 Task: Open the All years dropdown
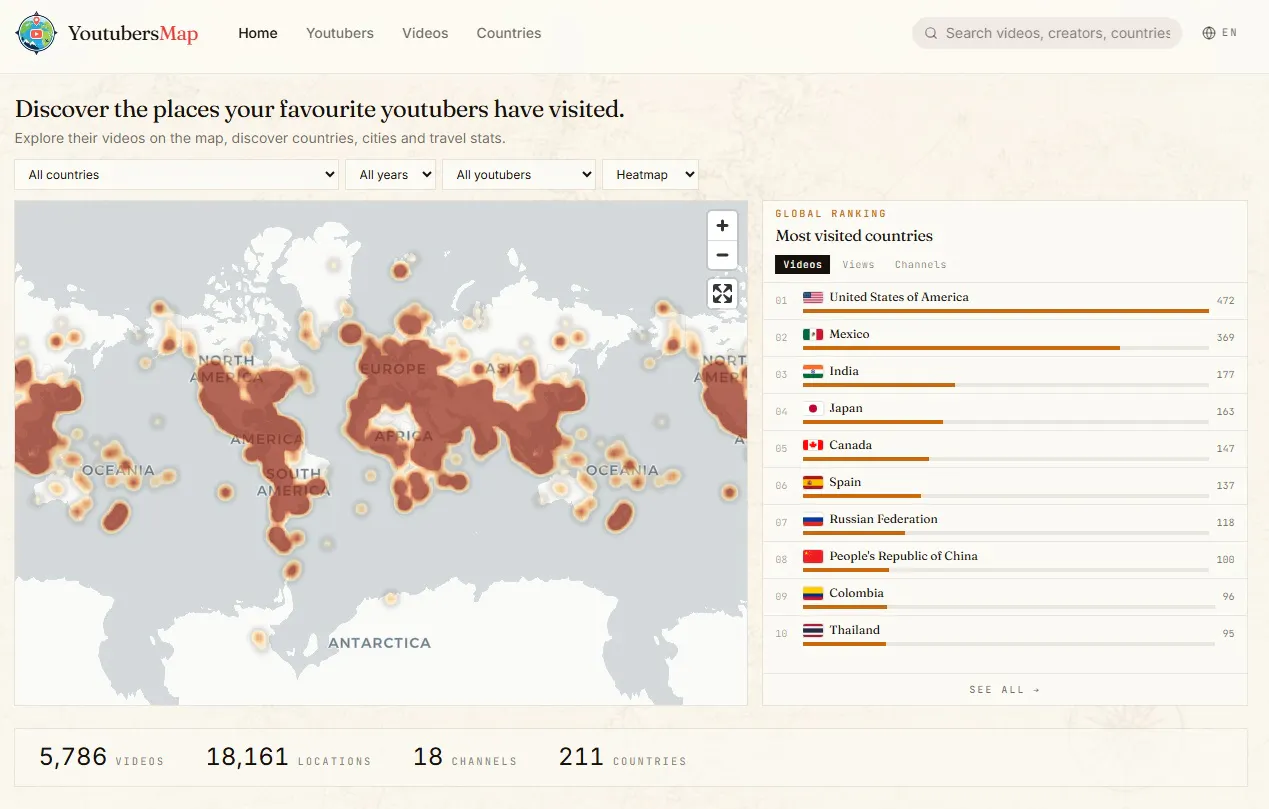click(x=391, y=175)
